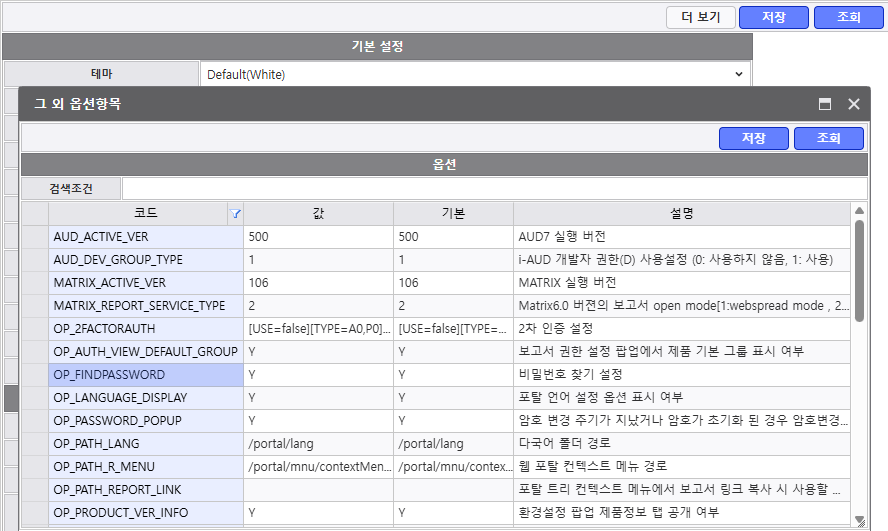Close the 그 외 옵션항목 dialog
Viewport: 888px width, 531px height.
coord(854,104)
